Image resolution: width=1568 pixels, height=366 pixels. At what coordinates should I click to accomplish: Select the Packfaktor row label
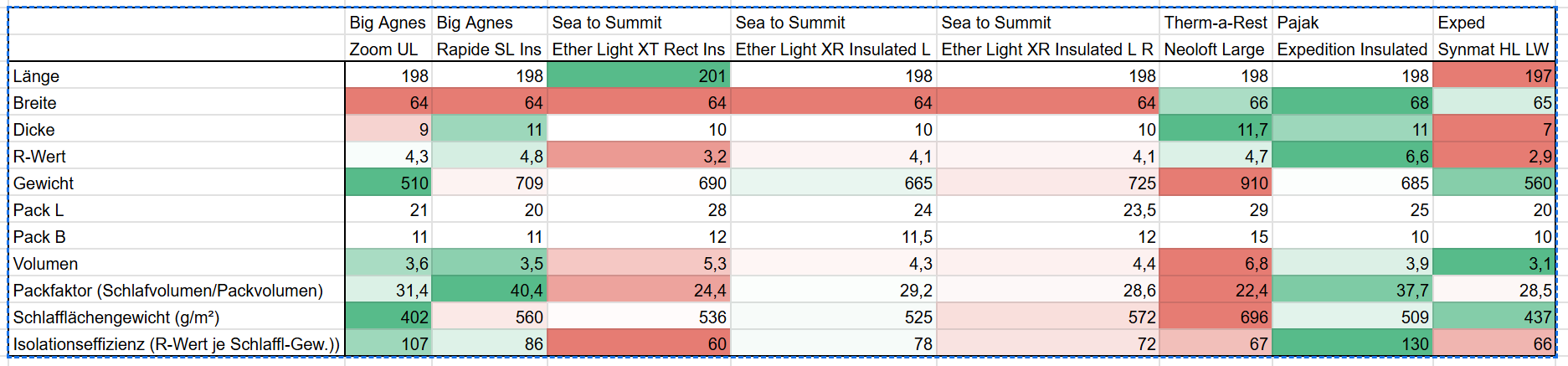pyautogui.click(x=177, y=290)
